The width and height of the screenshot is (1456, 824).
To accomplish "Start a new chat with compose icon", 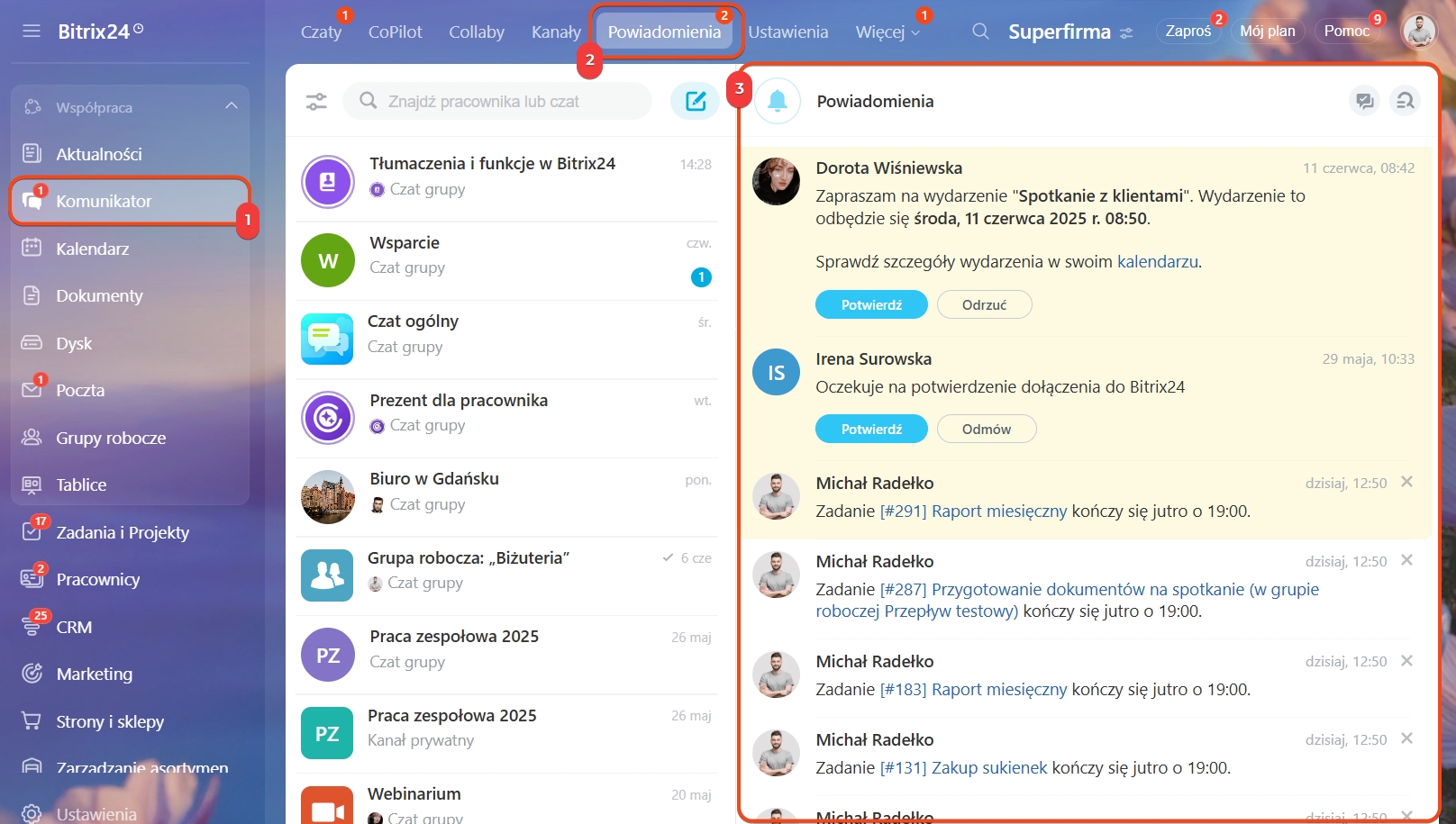I will point(695,101).
